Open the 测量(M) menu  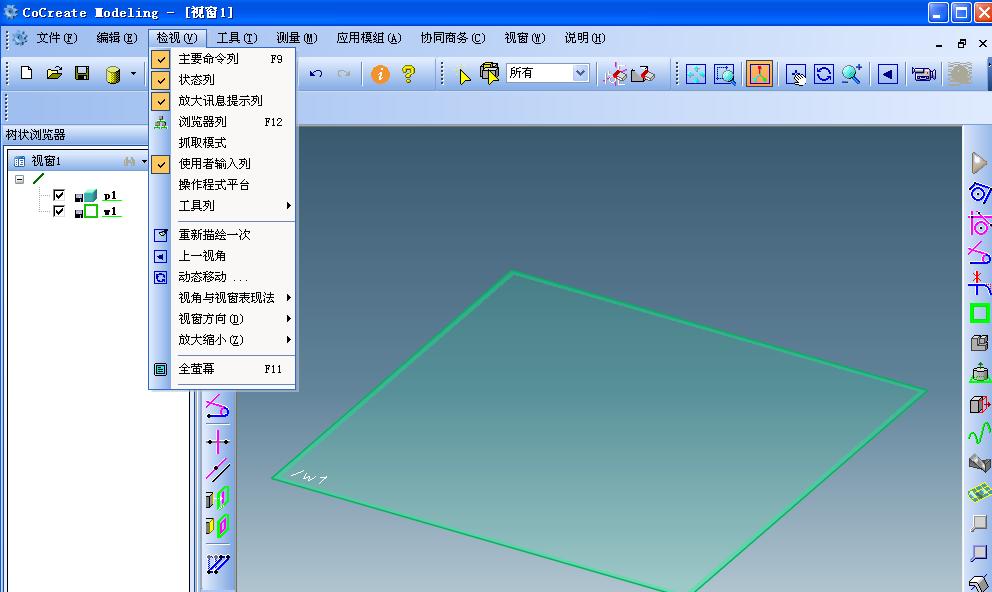pos(297,38)
